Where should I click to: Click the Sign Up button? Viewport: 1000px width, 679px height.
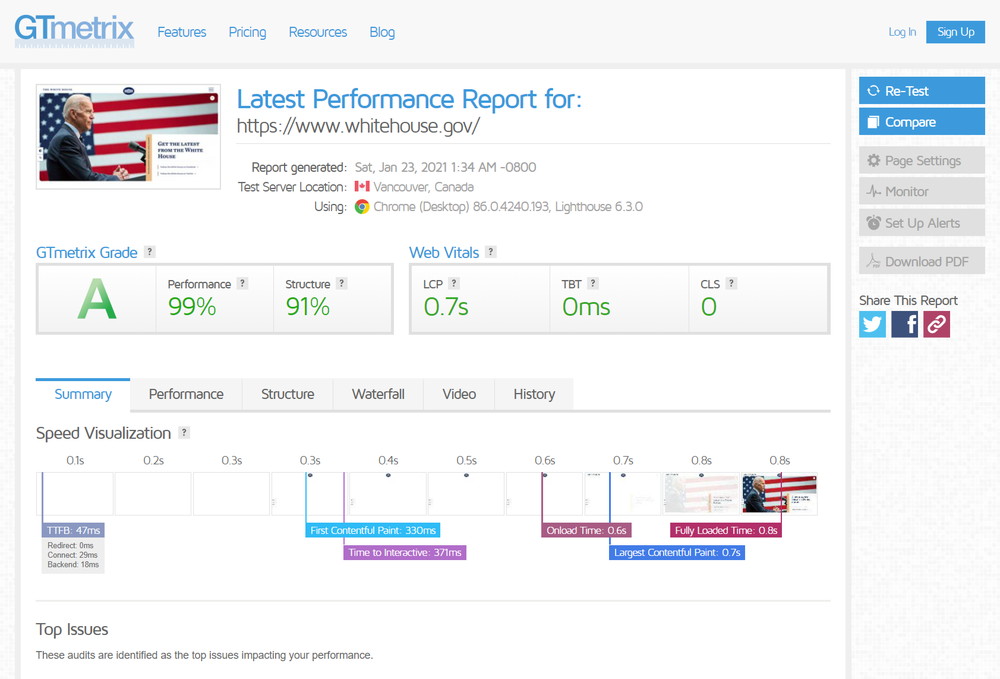tap(955, 32)
